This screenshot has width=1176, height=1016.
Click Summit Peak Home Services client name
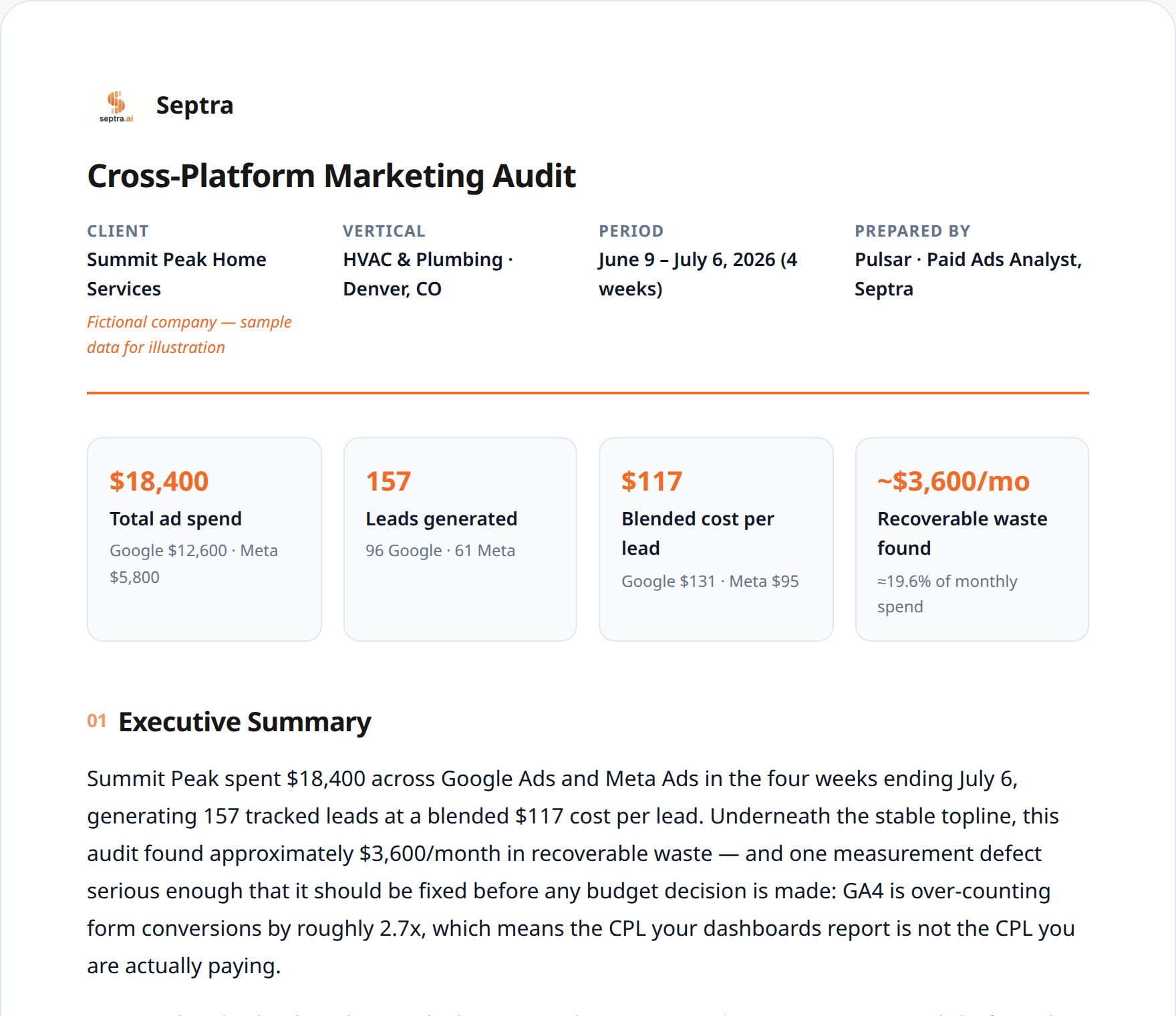176,274
